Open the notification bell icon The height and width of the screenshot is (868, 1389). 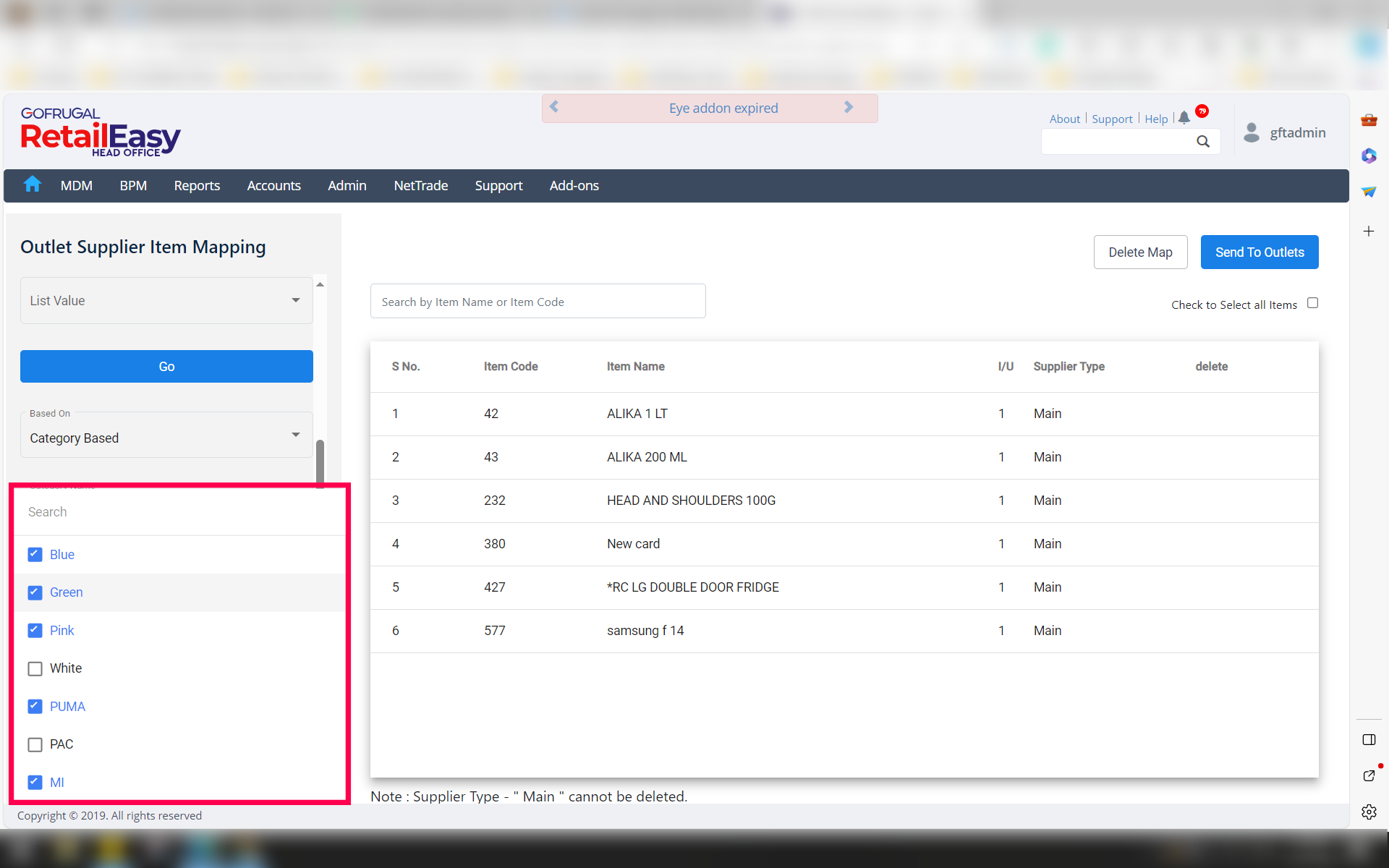(1184, 118)
